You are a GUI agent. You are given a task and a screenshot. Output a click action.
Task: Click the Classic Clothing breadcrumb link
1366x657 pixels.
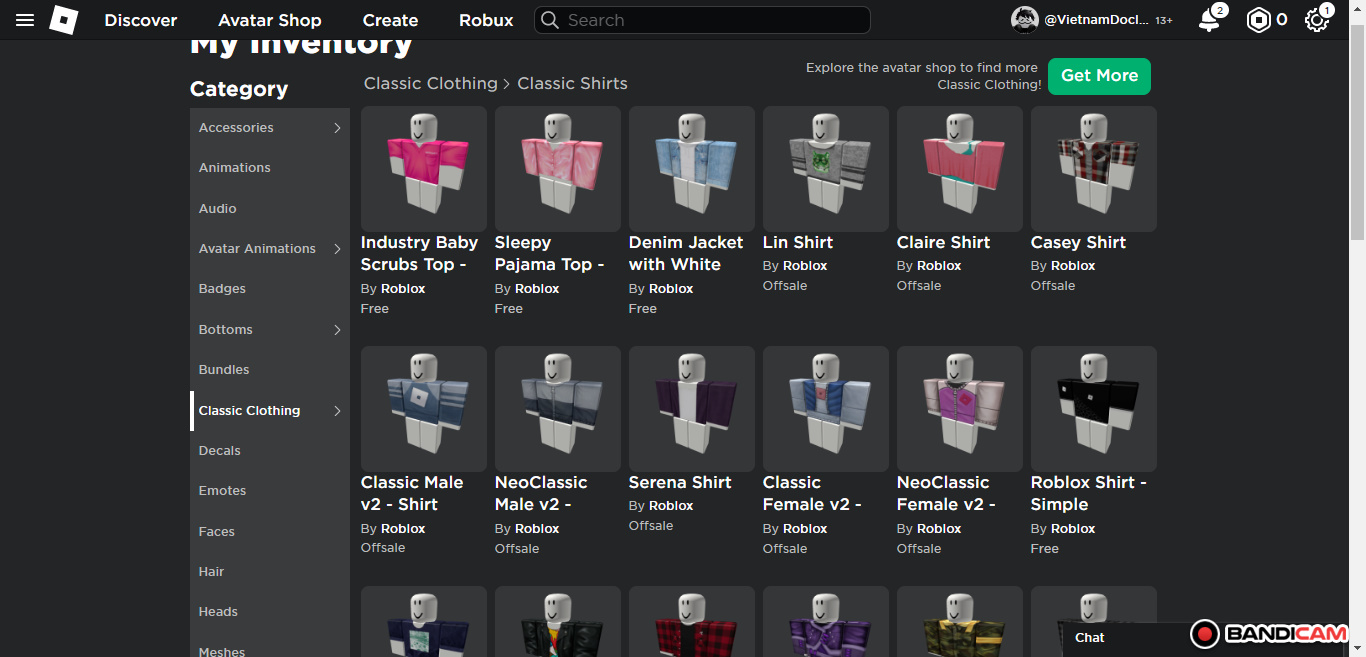click(x=430, y=84)
